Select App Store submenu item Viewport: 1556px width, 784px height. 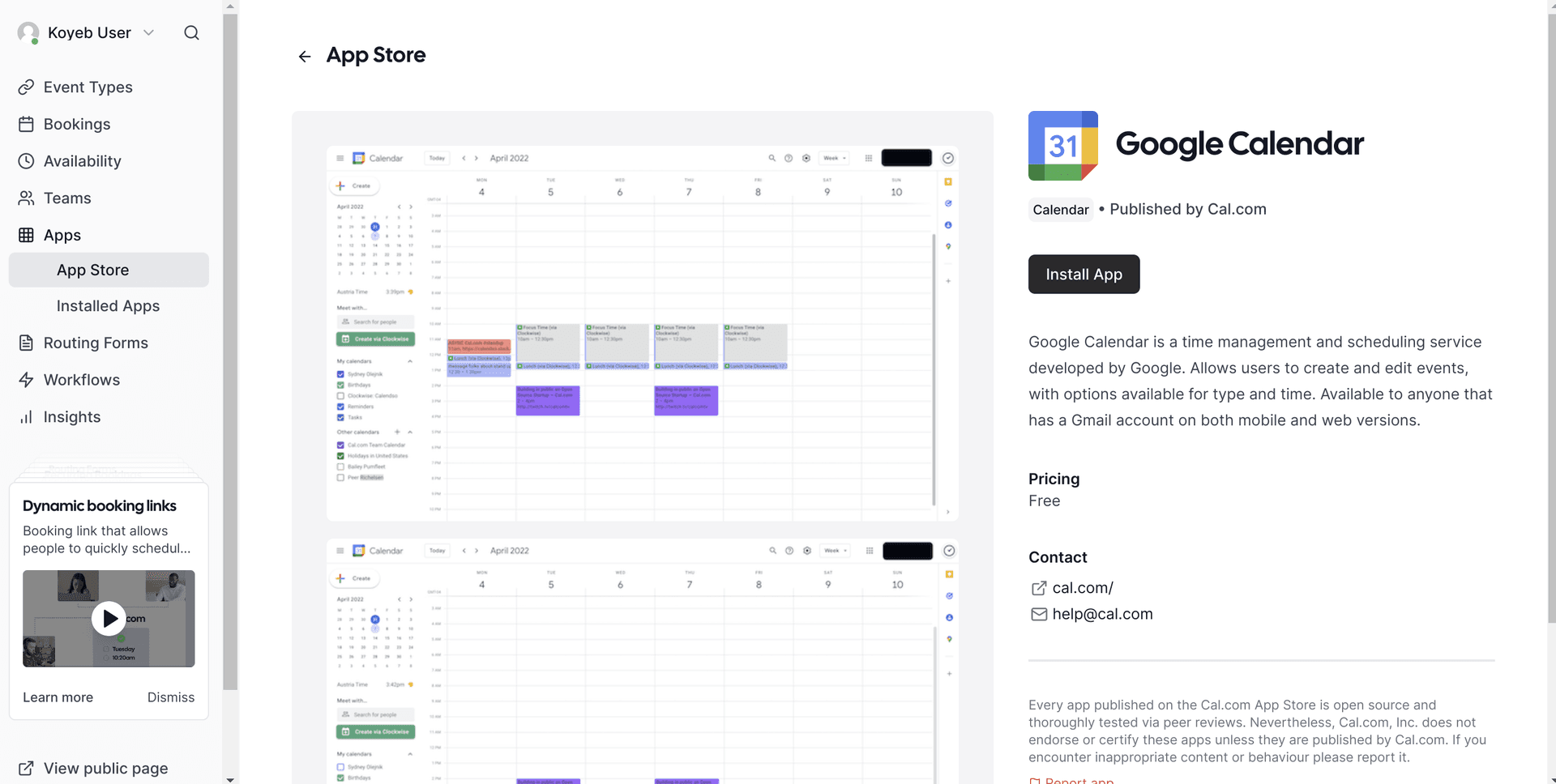pyautogui.click(x=109, y=270)
